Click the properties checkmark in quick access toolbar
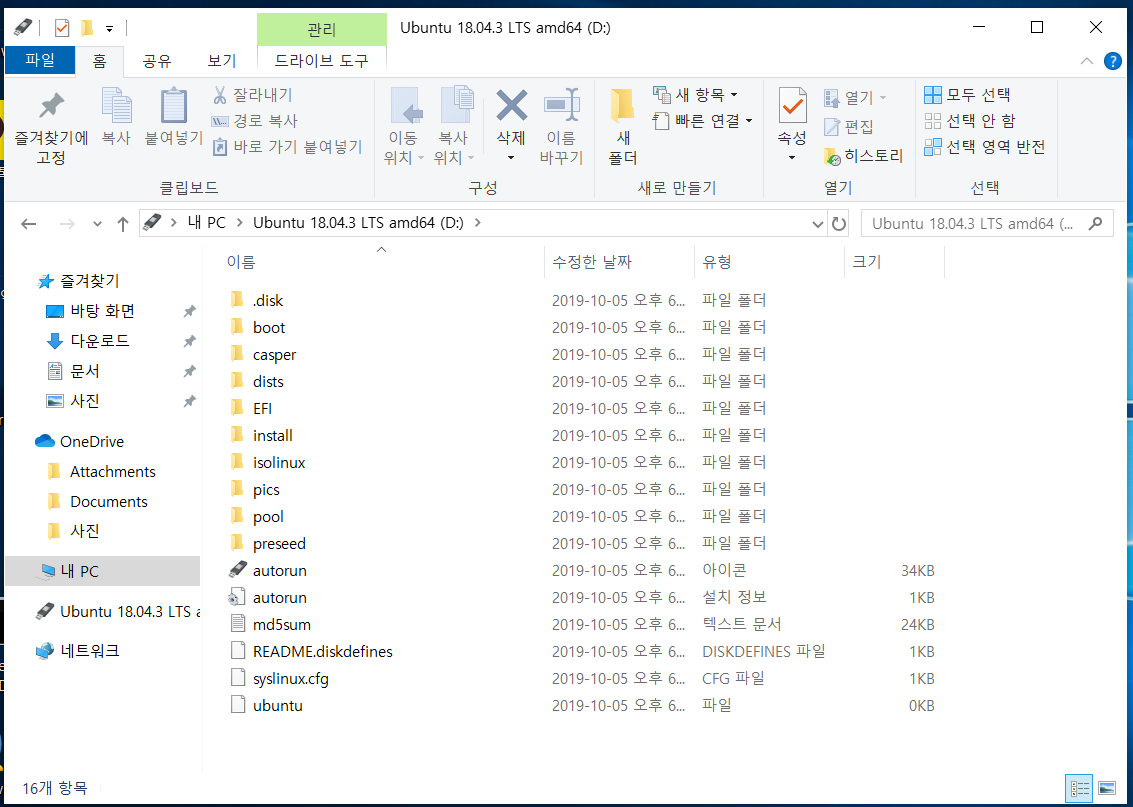 [62, 28]
